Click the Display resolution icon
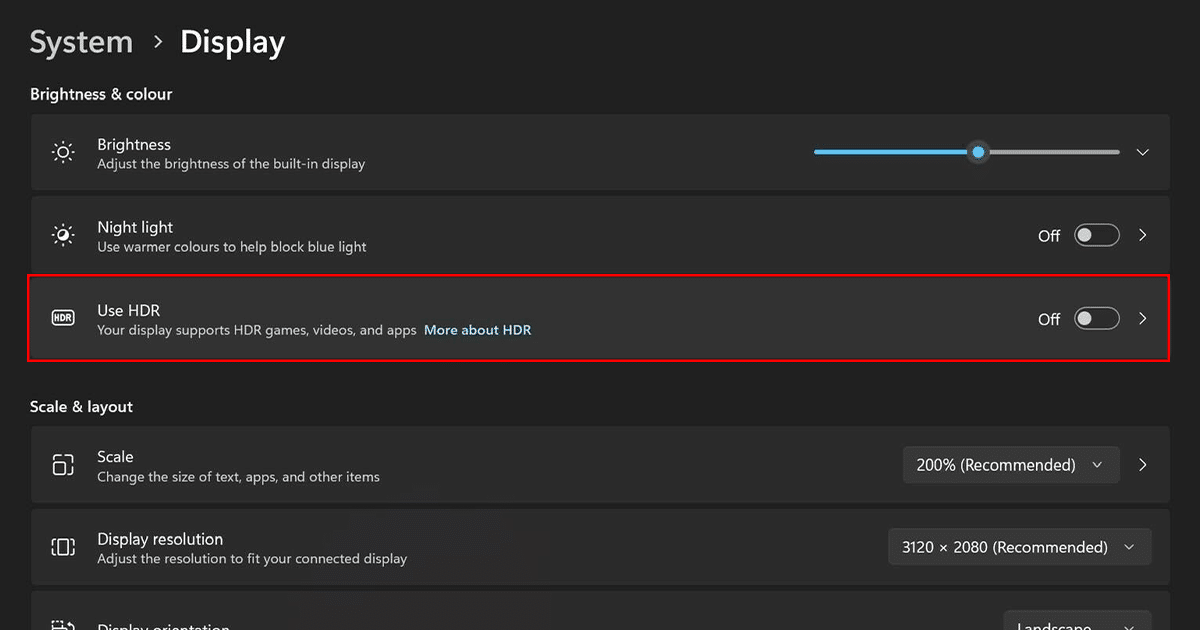The width and height of the screenshot is (1200, 630). click(x=63, y=547)
